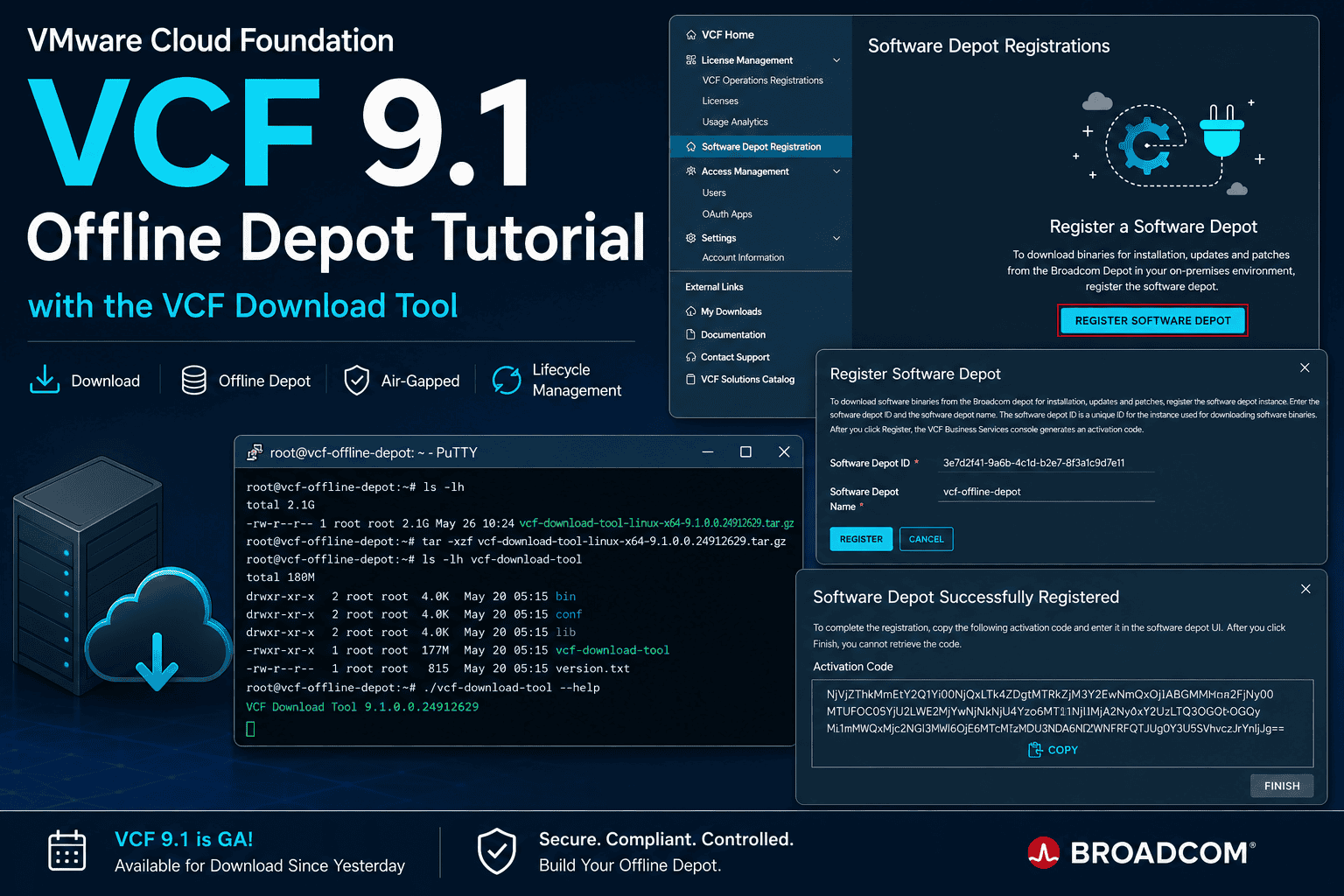1344x896 pixels.
Task: Click the FINISH button
Action: [1282, 786]
